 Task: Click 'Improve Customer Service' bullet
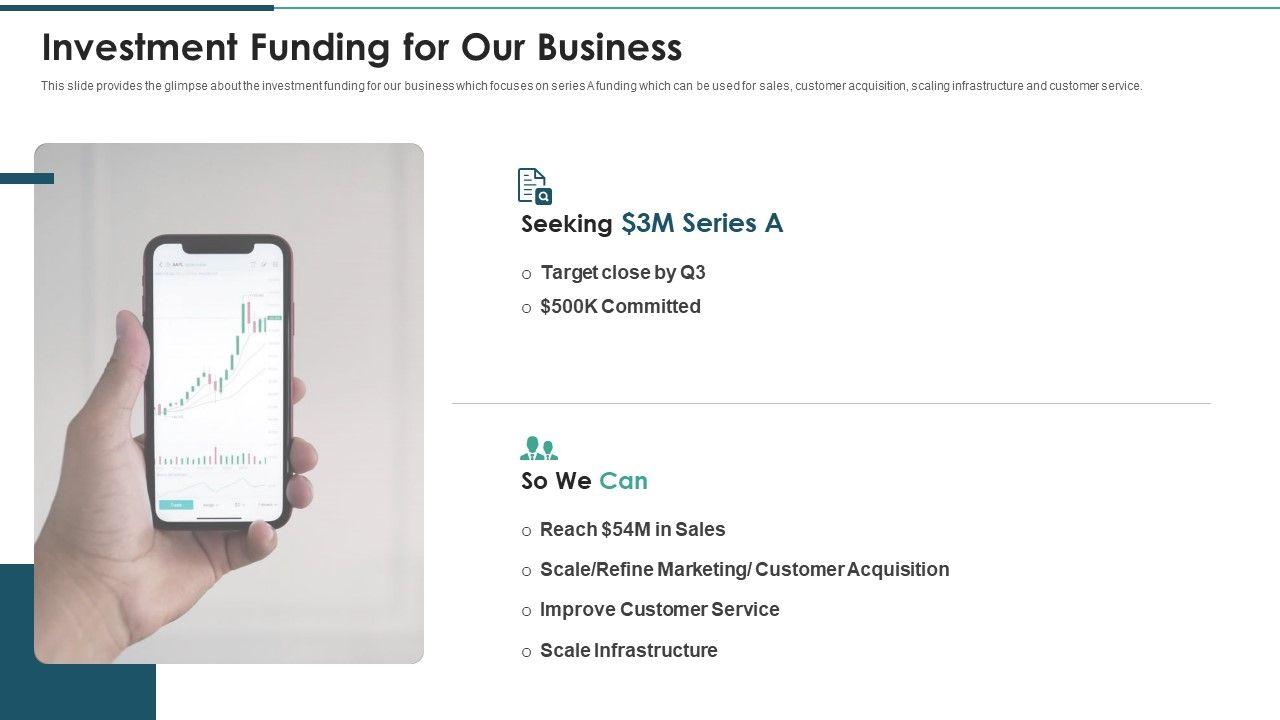tap(659, 609)
